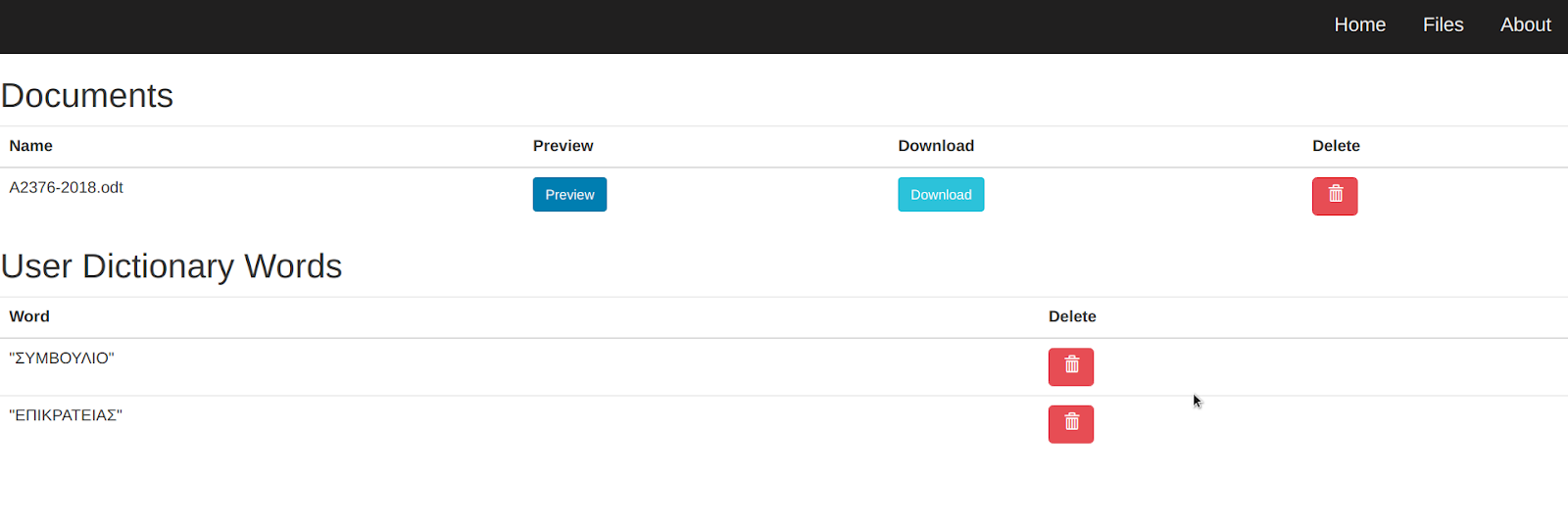1568x526 pixels.
Task: Open the Home page from the navbar
Action: pos(1359,25)
